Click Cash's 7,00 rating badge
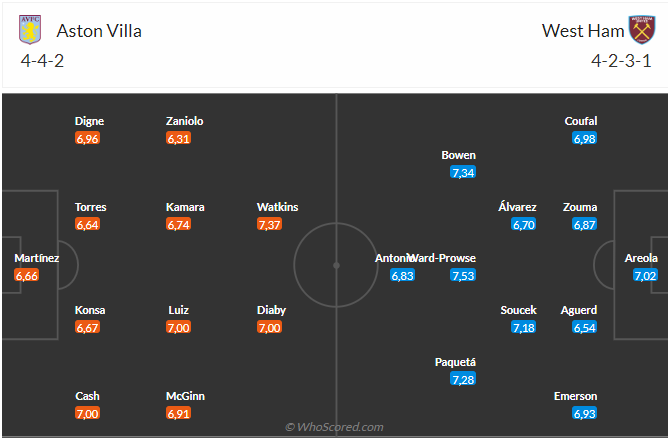This screenshot has width=668, height=438. [x=87, y=413]
